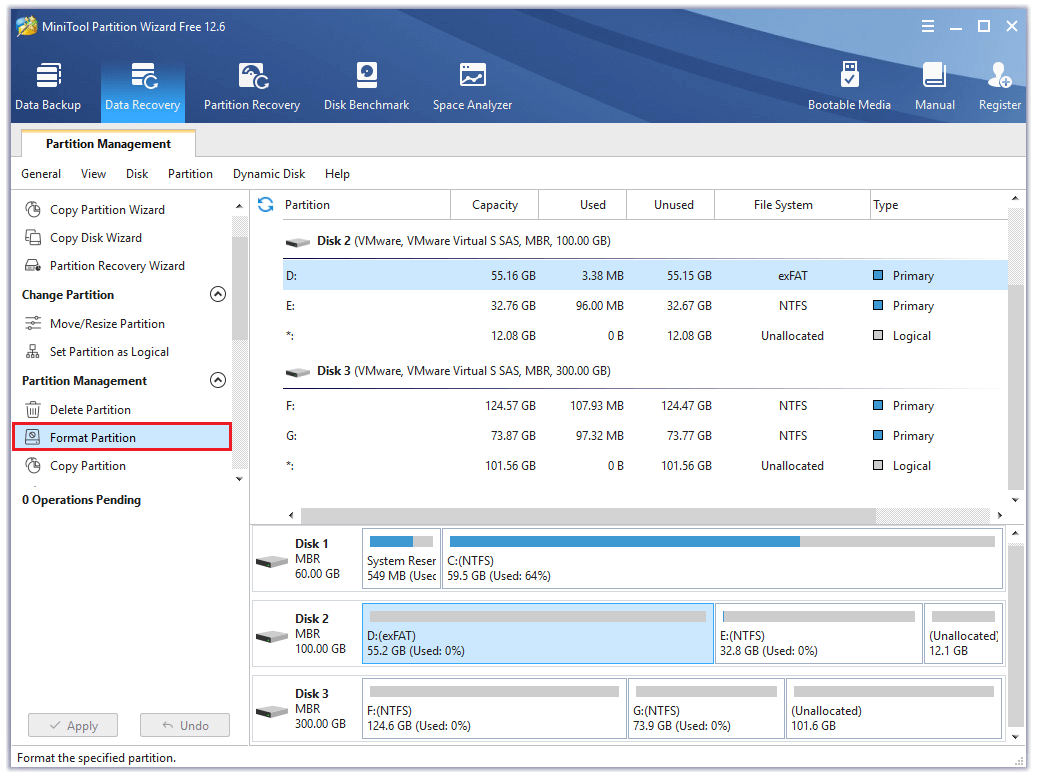1038x777 pixels.
Task: Open the Dynamic Disk menu
Action: [269, 174]
